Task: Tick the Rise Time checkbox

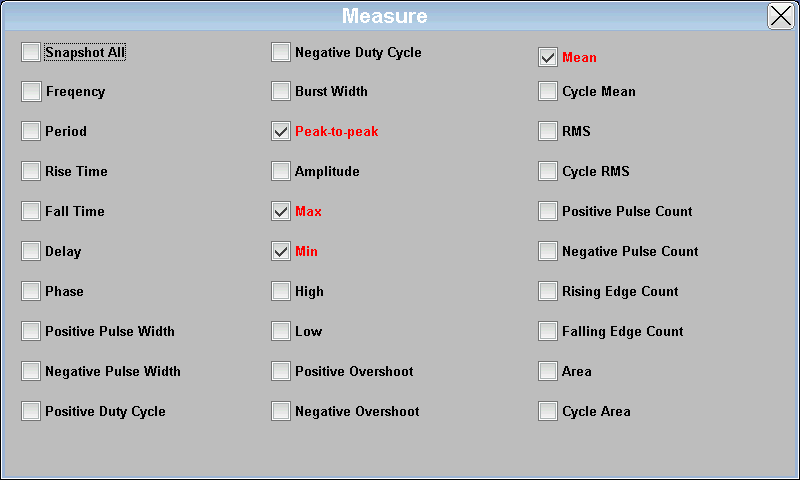Action: [x=31, y=171]
